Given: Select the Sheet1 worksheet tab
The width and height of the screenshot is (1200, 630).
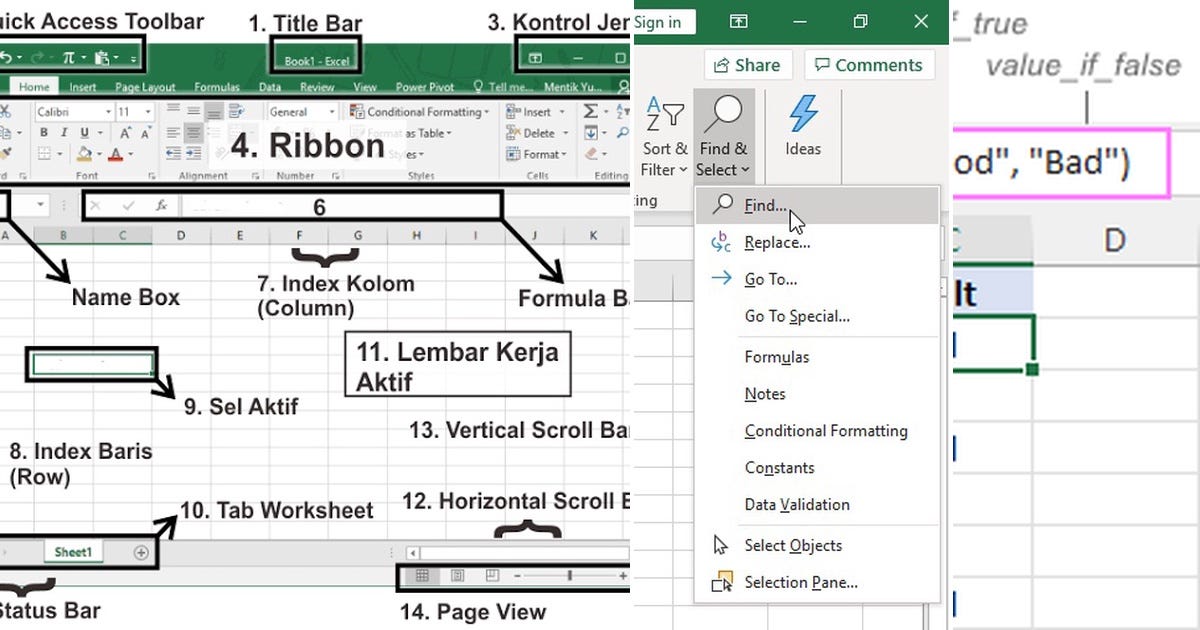Looking at the screenshot, I should 72,551.
